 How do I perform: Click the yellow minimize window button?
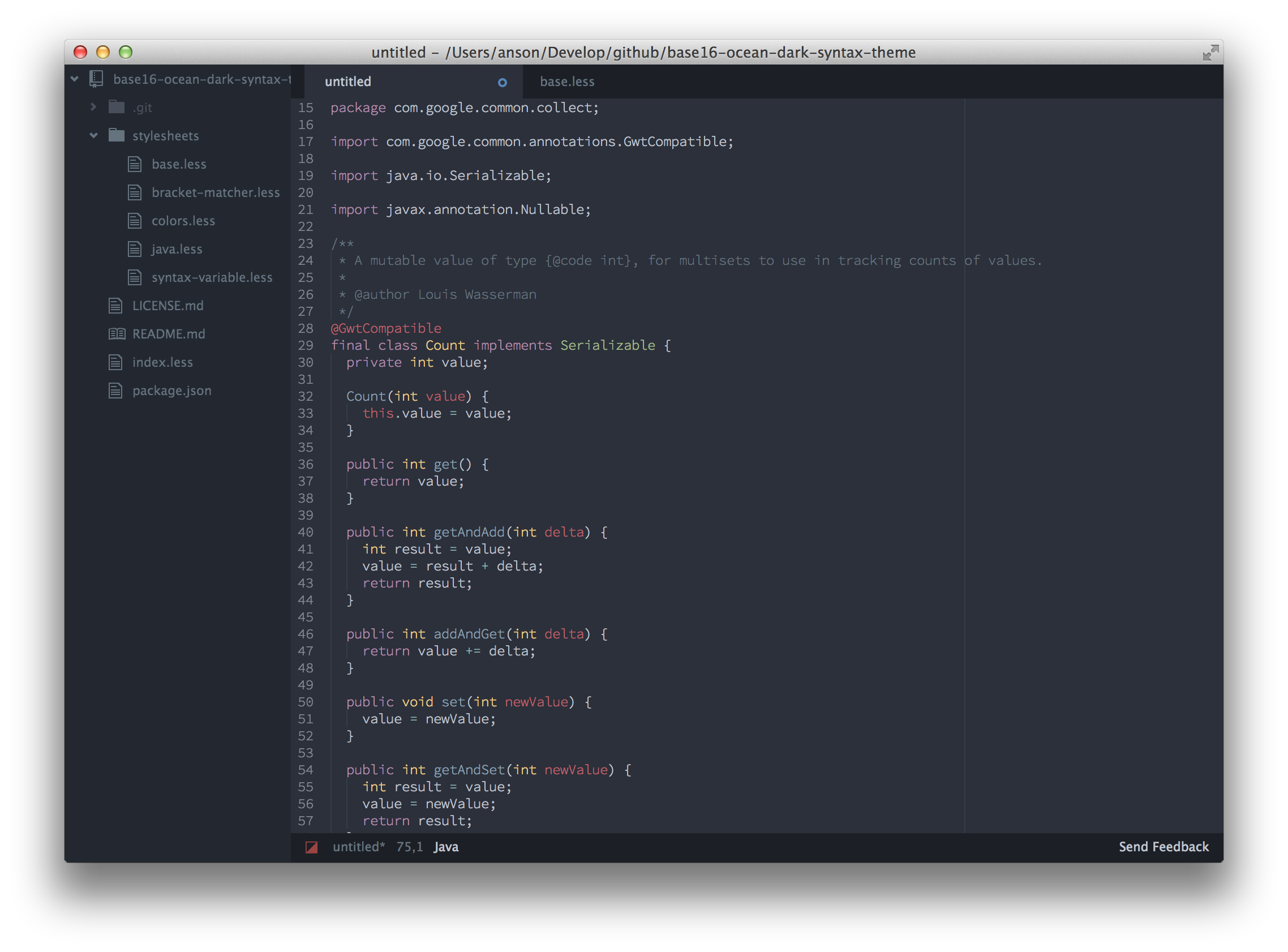point(102,52)
